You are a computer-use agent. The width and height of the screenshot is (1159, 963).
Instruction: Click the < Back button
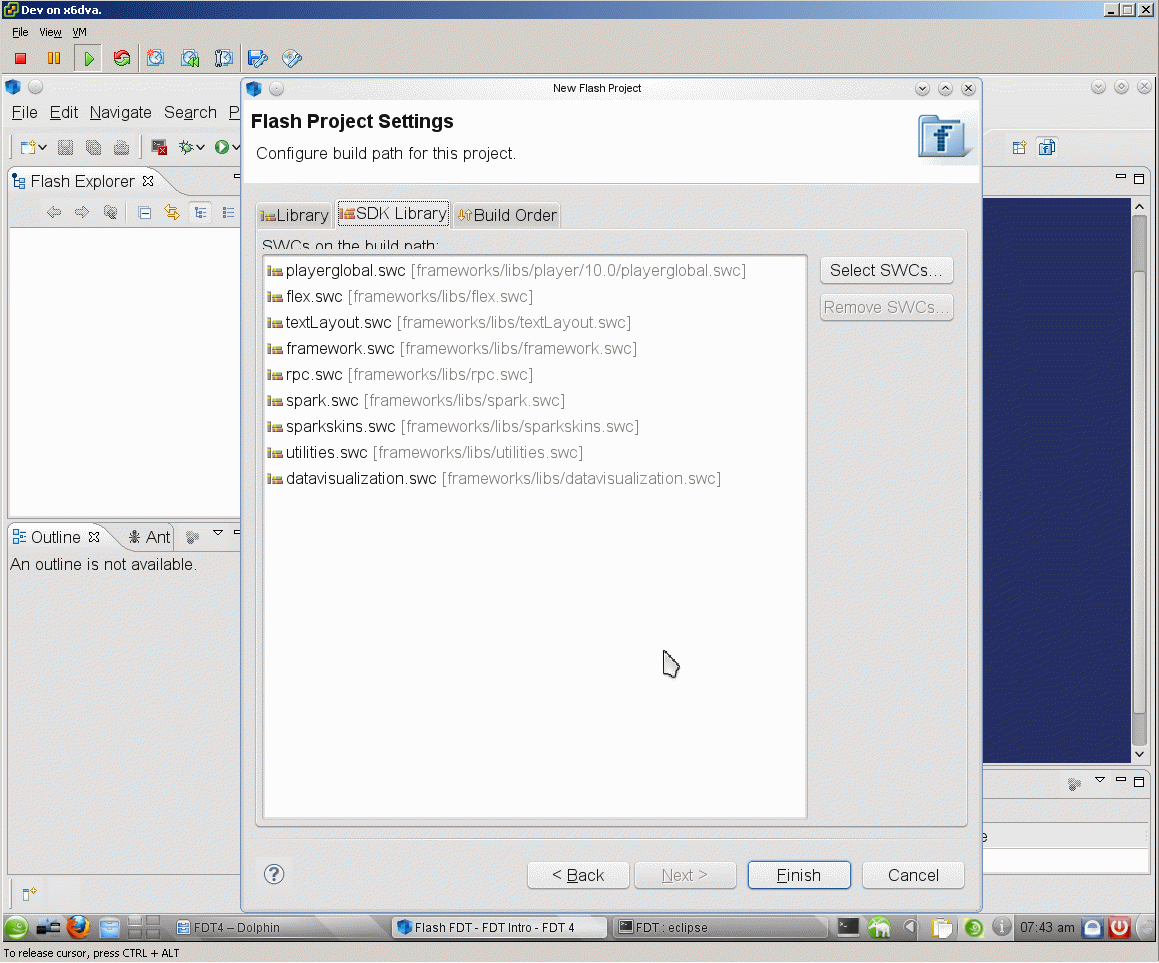pyautogui.click(x=578, y=875)
